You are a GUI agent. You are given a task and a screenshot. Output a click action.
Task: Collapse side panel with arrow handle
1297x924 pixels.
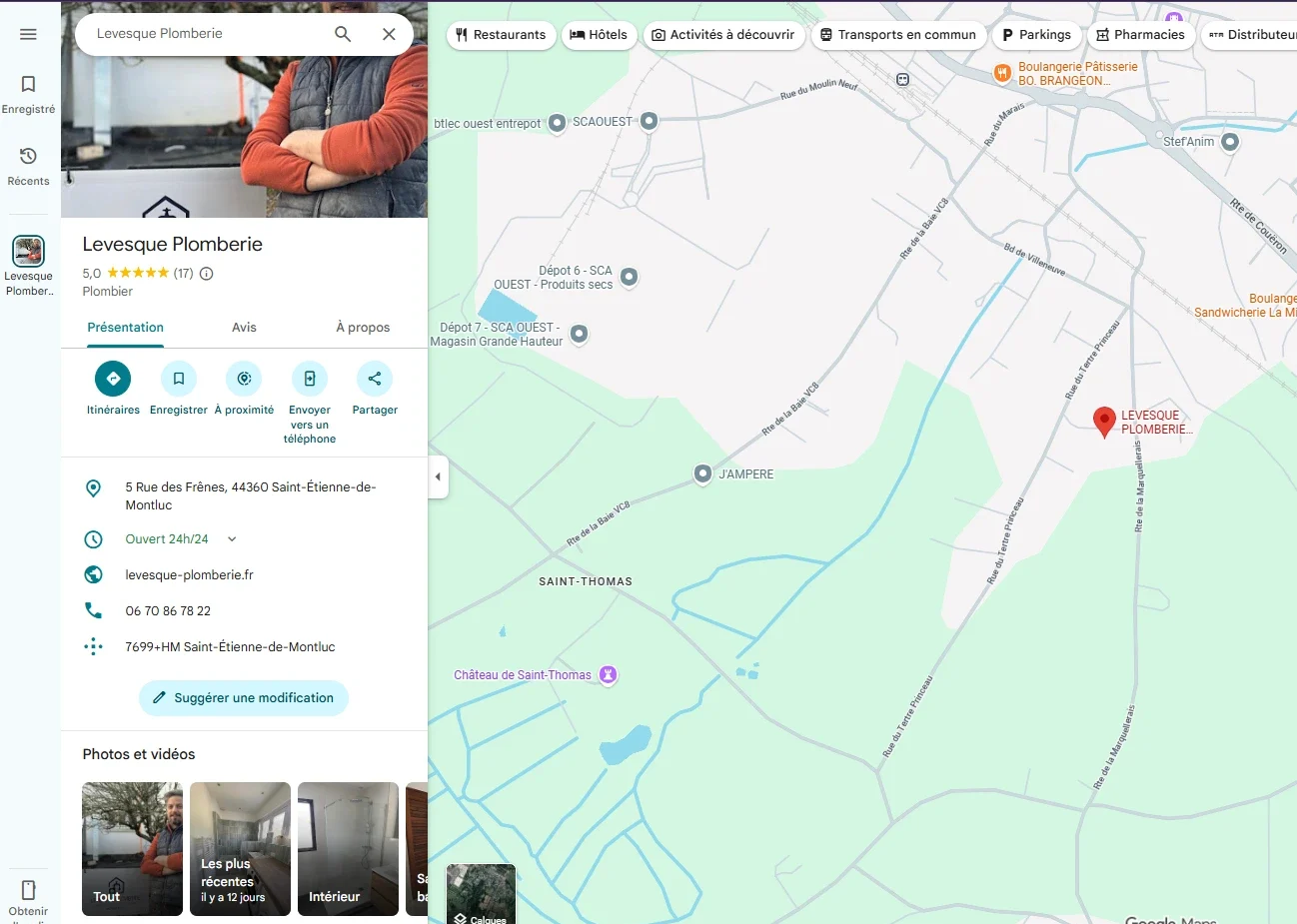point(438,476)
